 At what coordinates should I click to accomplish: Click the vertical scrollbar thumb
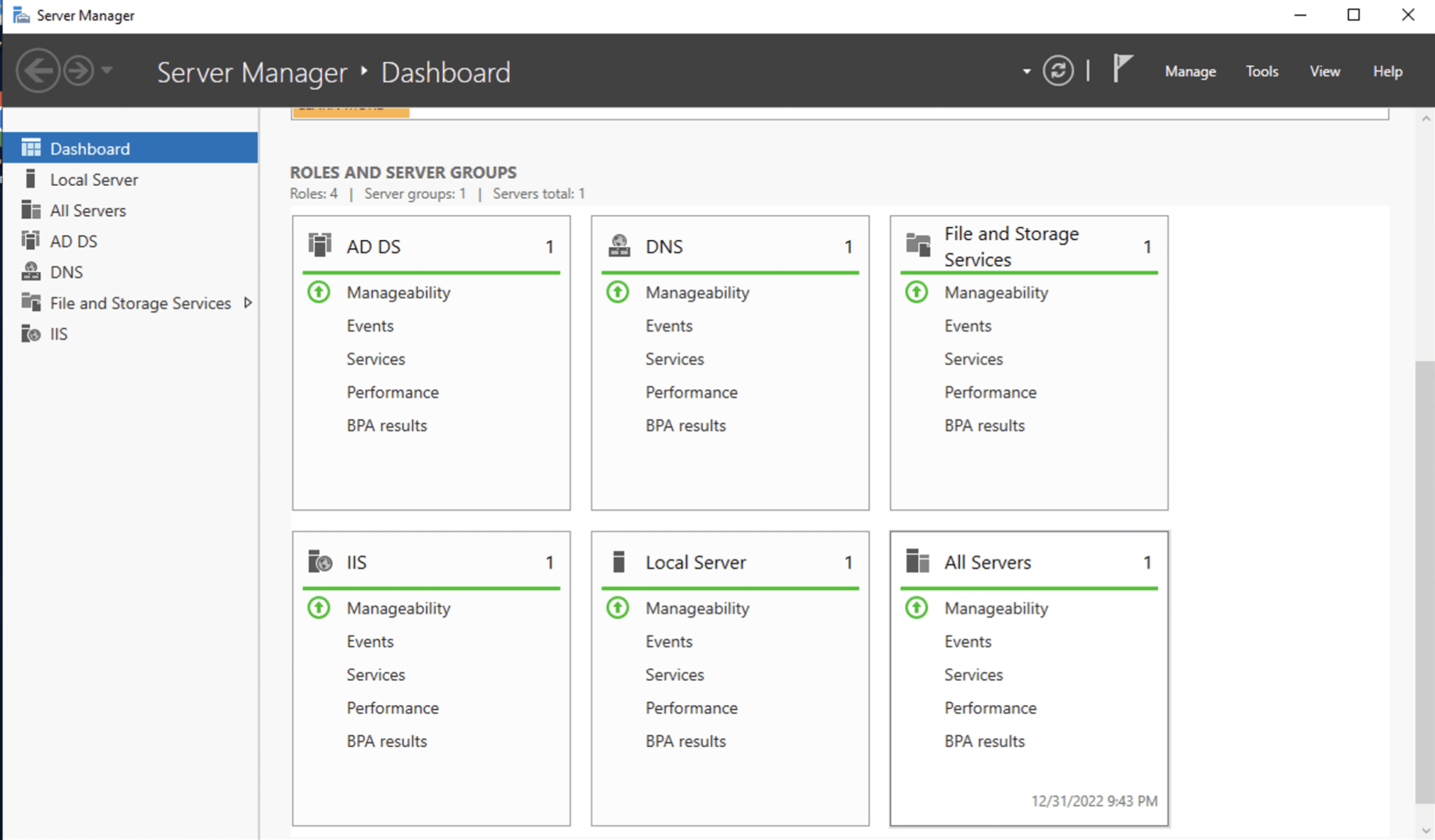coord(1425,582)
